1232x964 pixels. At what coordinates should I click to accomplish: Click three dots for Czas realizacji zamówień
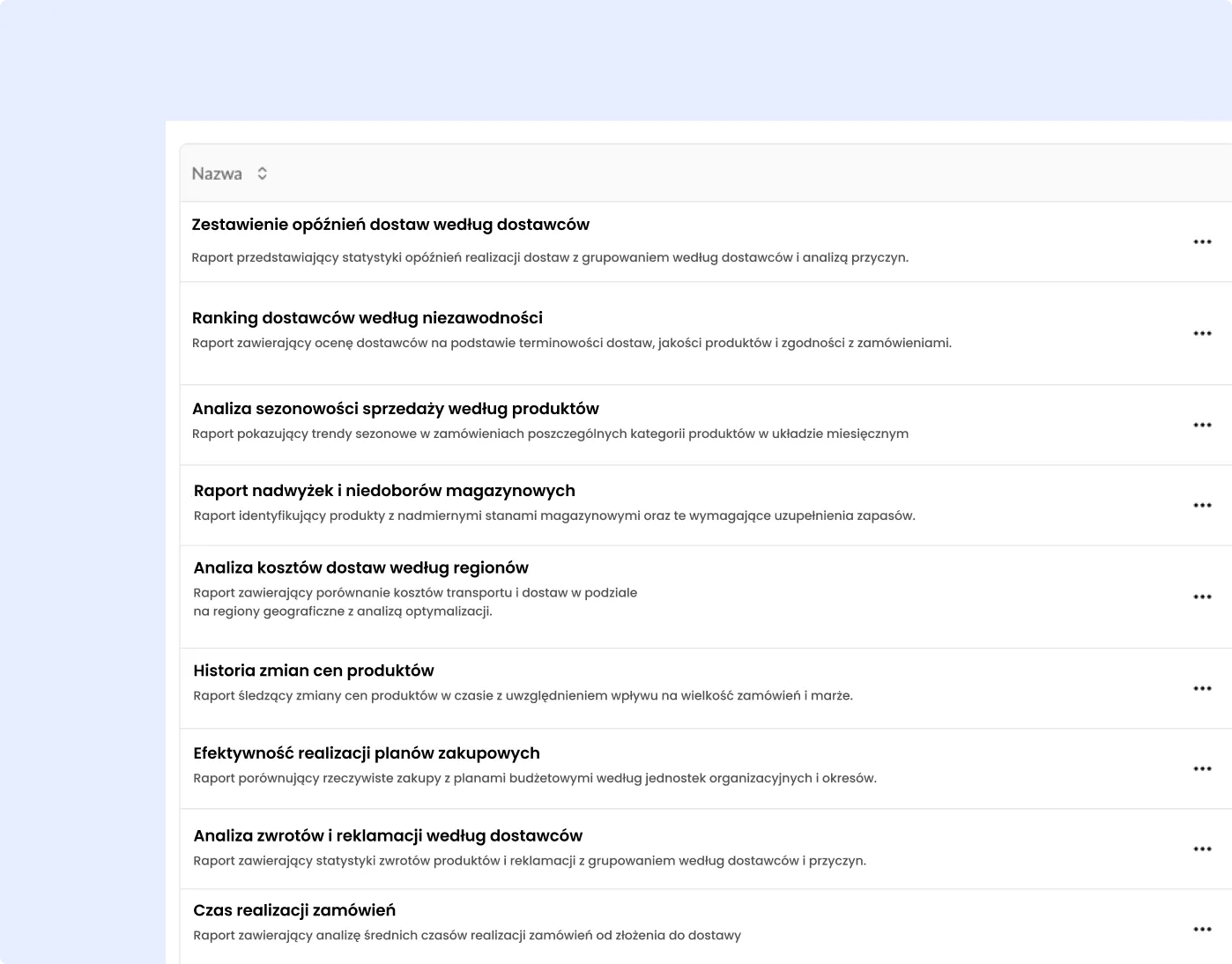pos(1202,929)
